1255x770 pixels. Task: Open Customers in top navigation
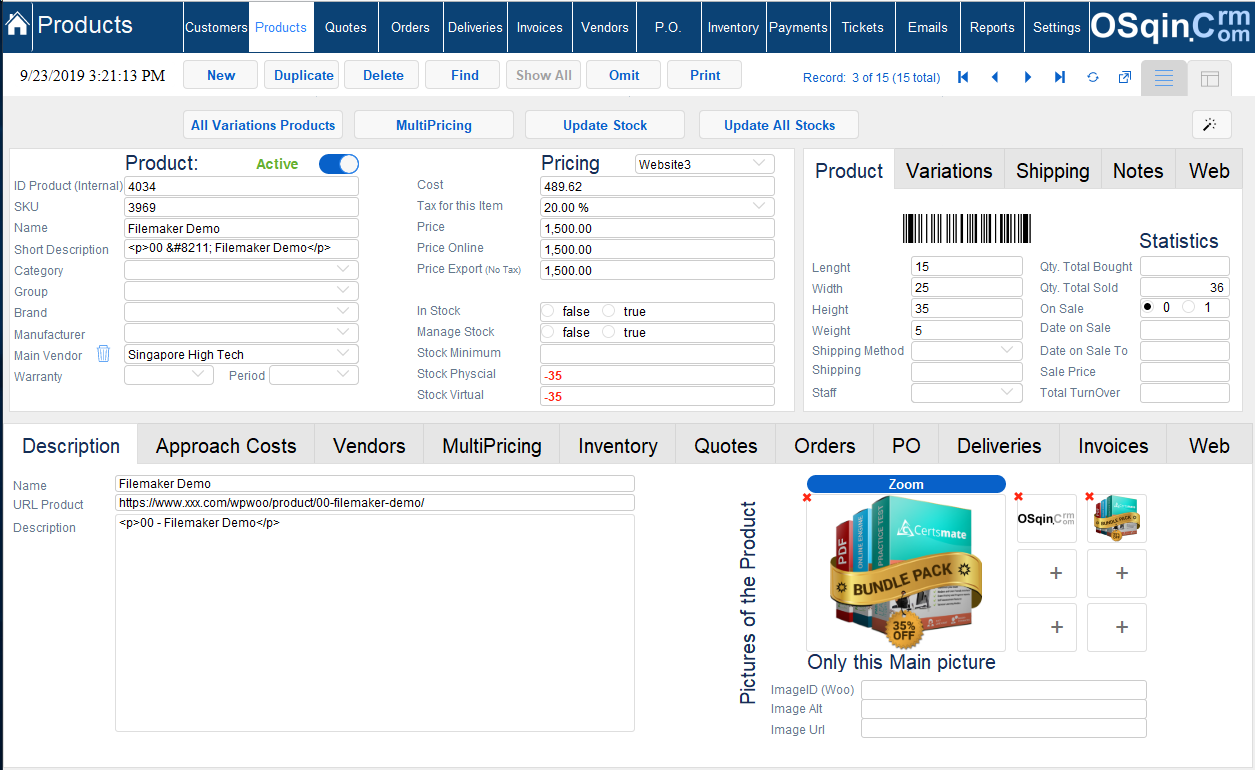point(216,27)
